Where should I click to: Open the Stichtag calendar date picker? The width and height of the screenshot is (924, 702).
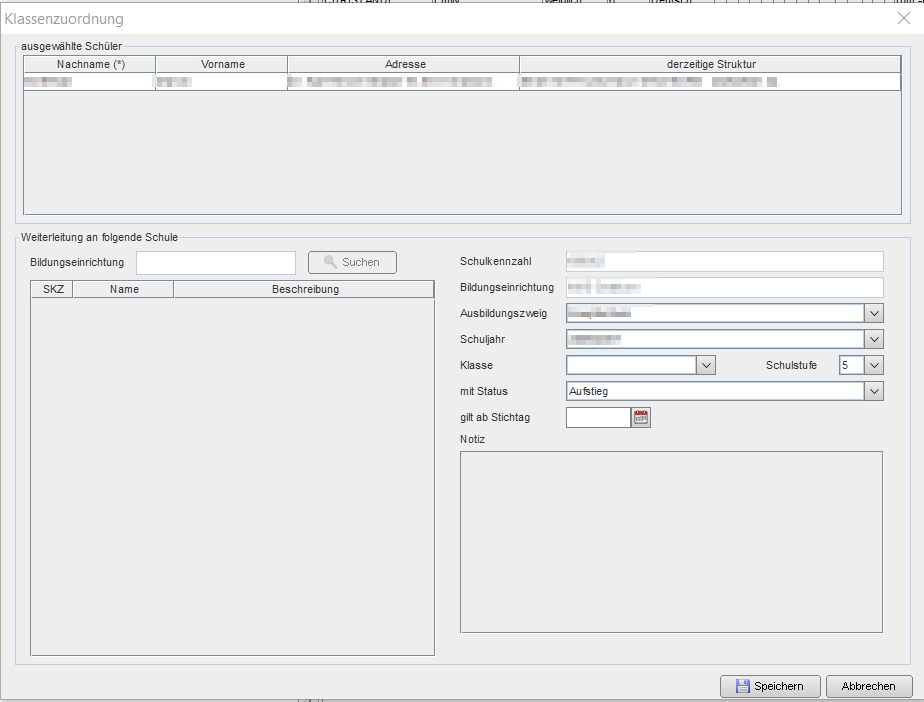[x=641, y=417]
